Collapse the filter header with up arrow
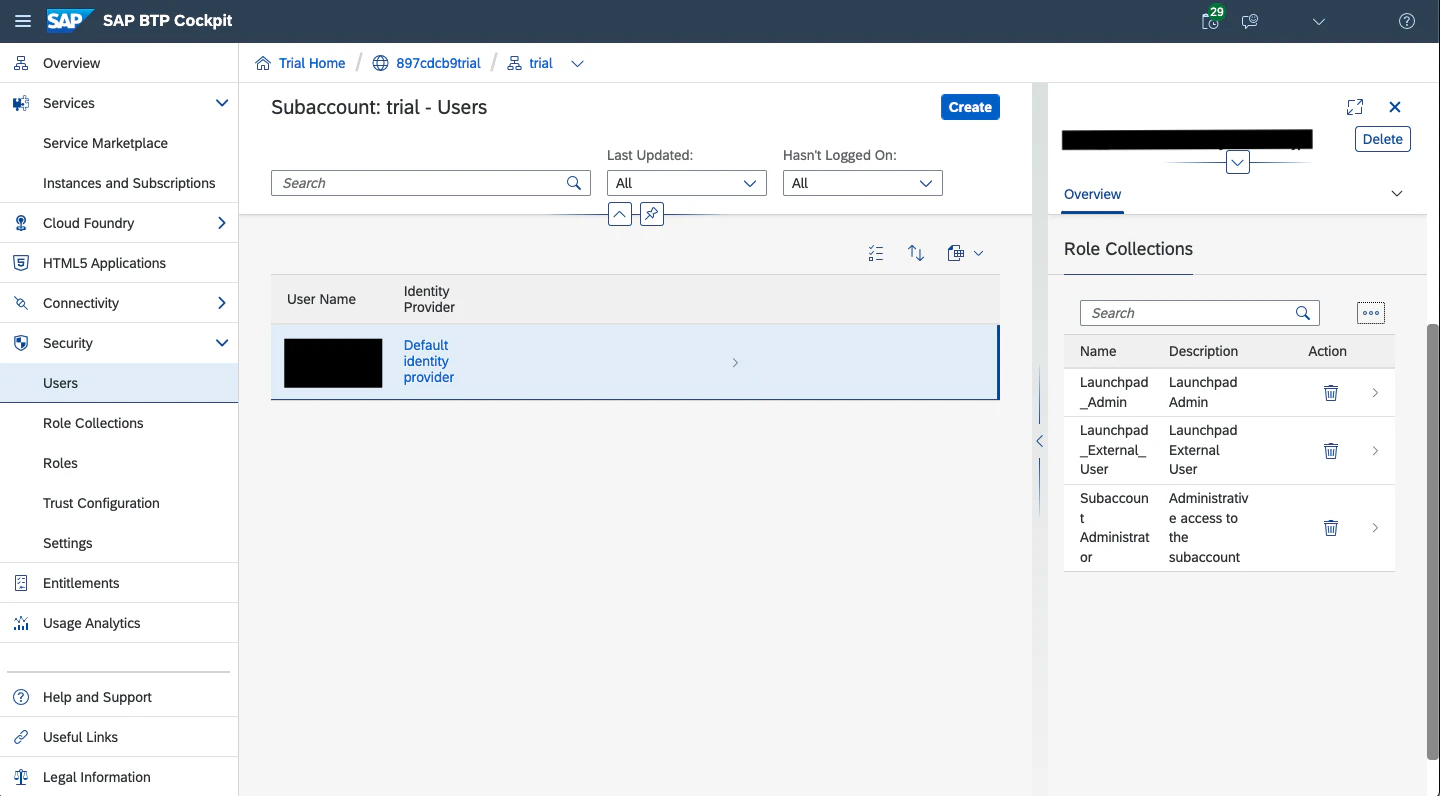 (620, 213)
